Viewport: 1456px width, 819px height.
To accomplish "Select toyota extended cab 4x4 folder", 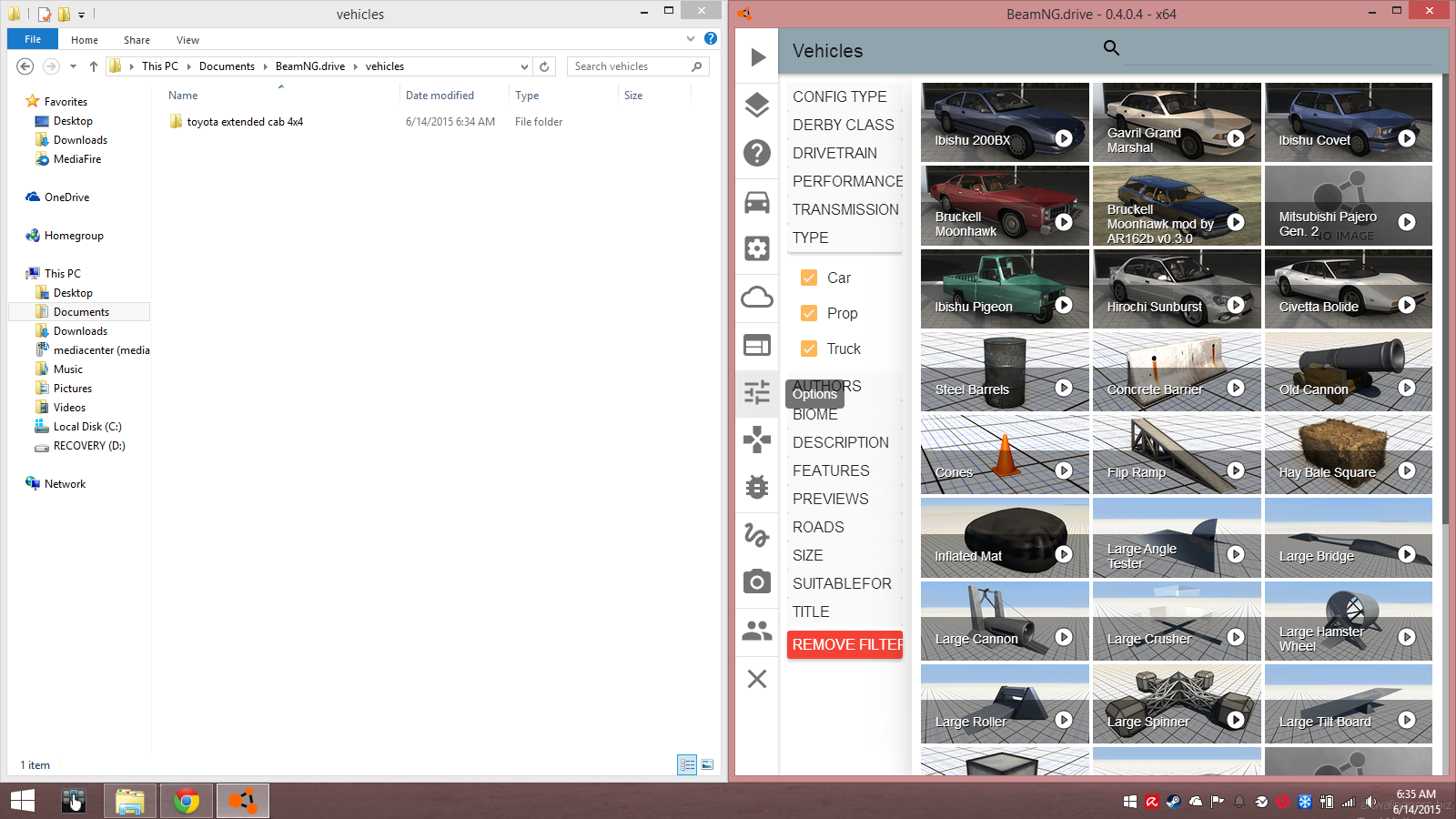I will [x=245, y=122].
